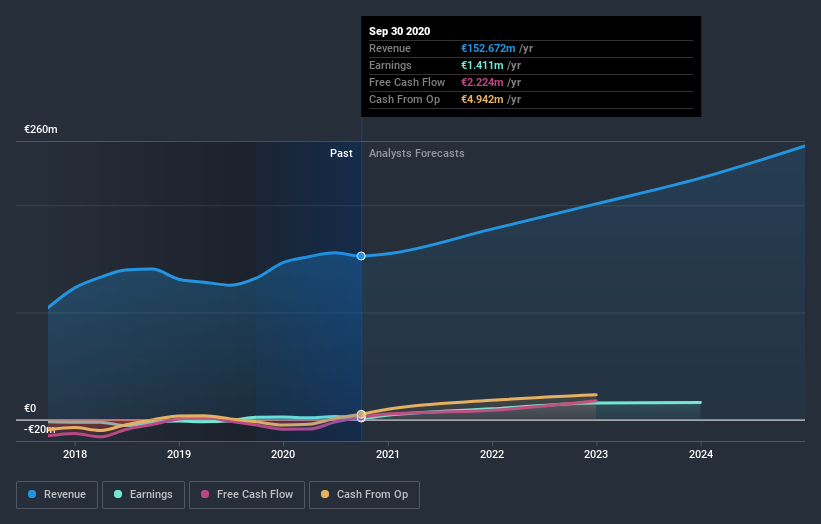
Task: Toggle the Earnings legend button
Action: 143,495
